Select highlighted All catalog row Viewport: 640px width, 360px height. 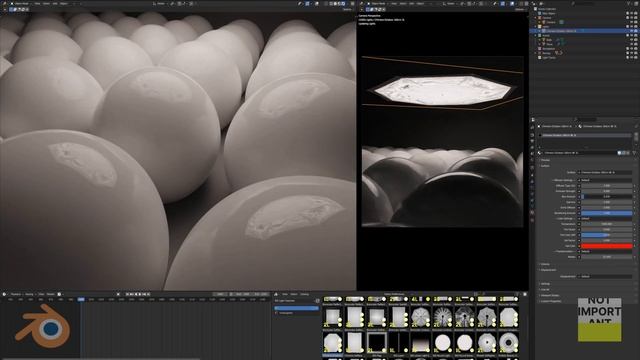click(297, 308)
